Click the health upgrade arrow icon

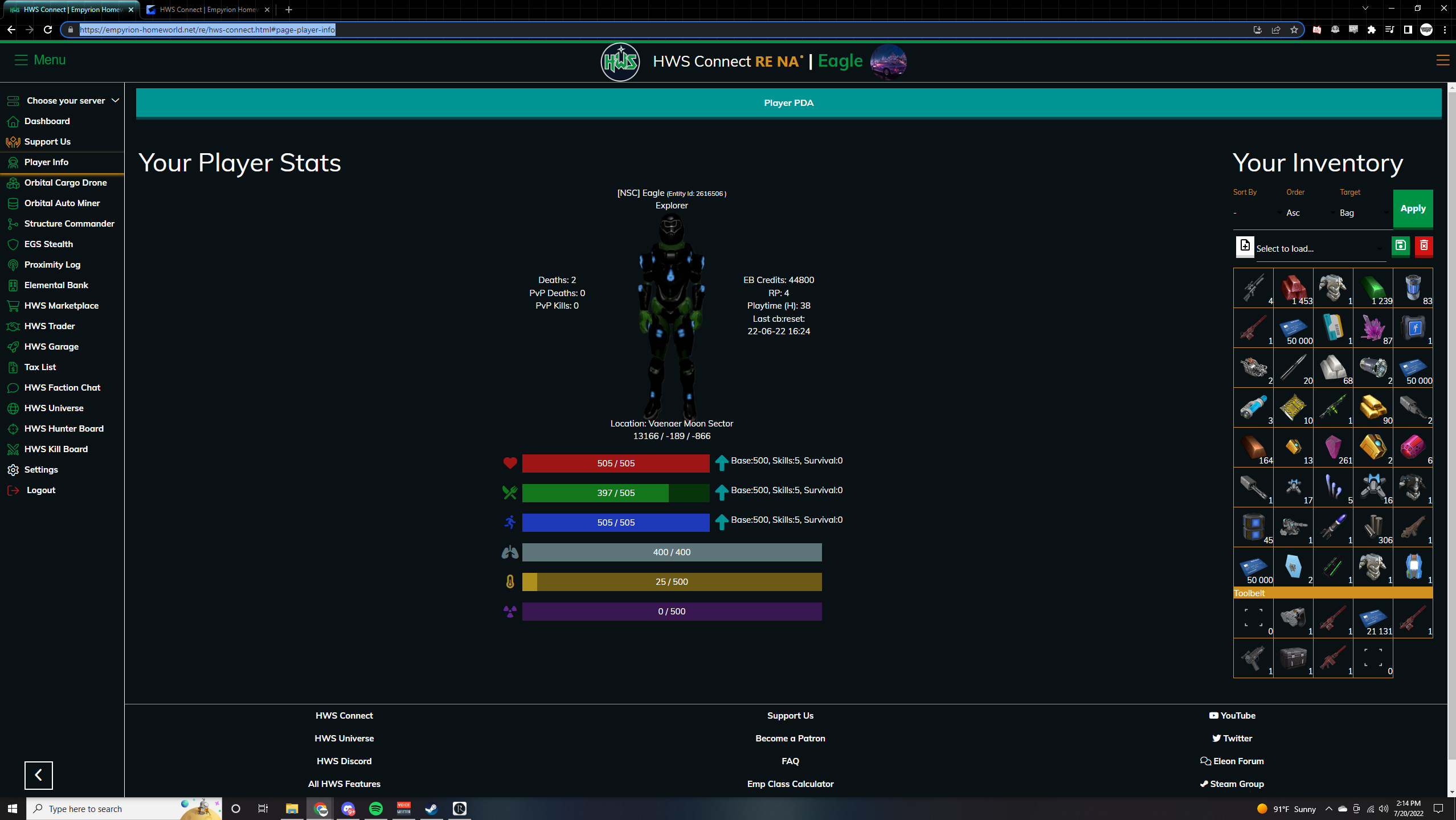pos(721,463)
